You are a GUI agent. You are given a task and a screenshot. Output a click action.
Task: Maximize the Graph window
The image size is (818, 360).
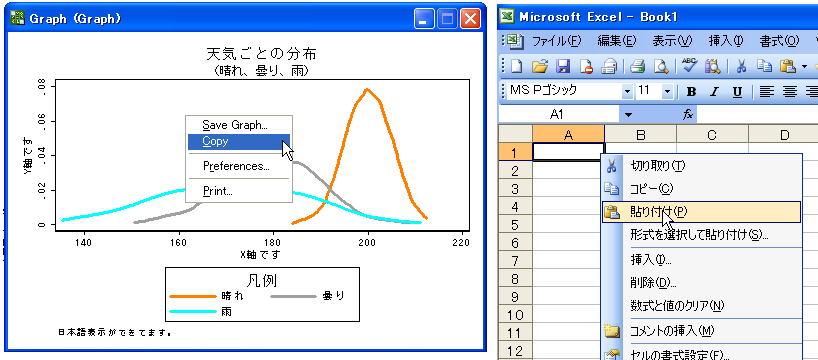tap(447, 19)
